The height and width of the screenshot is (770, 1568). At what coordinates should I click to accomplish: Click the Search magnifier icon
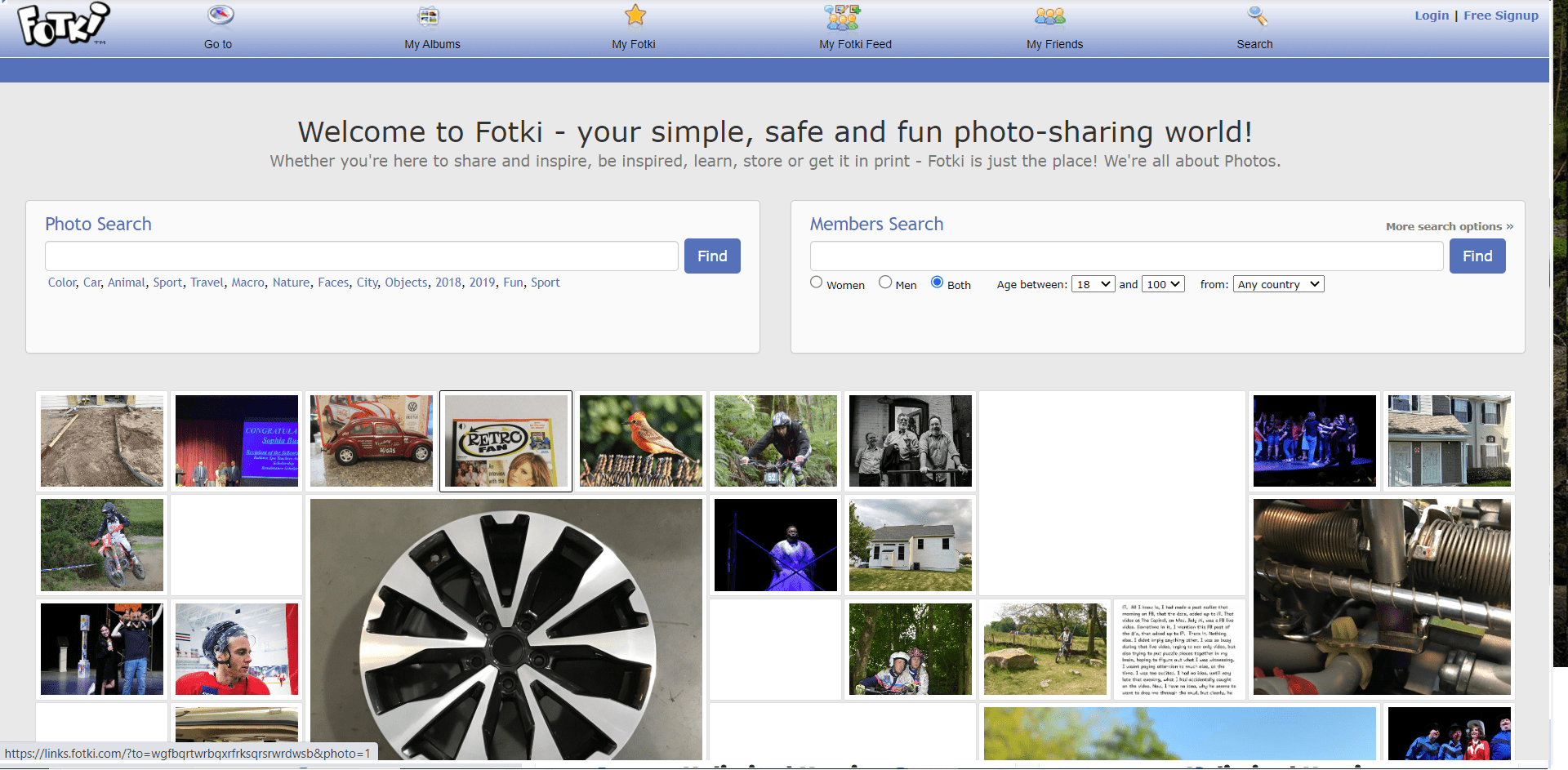tap(1256, 16)
